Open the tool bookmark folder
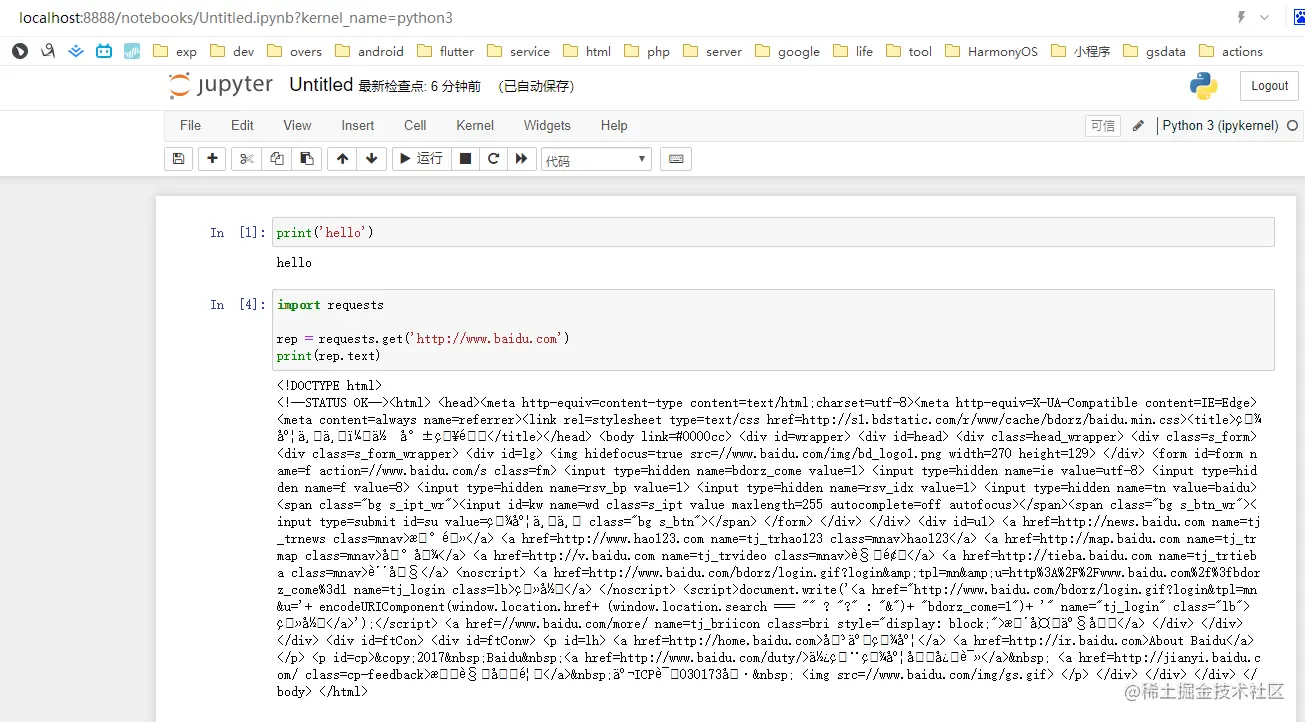This screenshot has height=722, width=1305. (x=908, y=51)
